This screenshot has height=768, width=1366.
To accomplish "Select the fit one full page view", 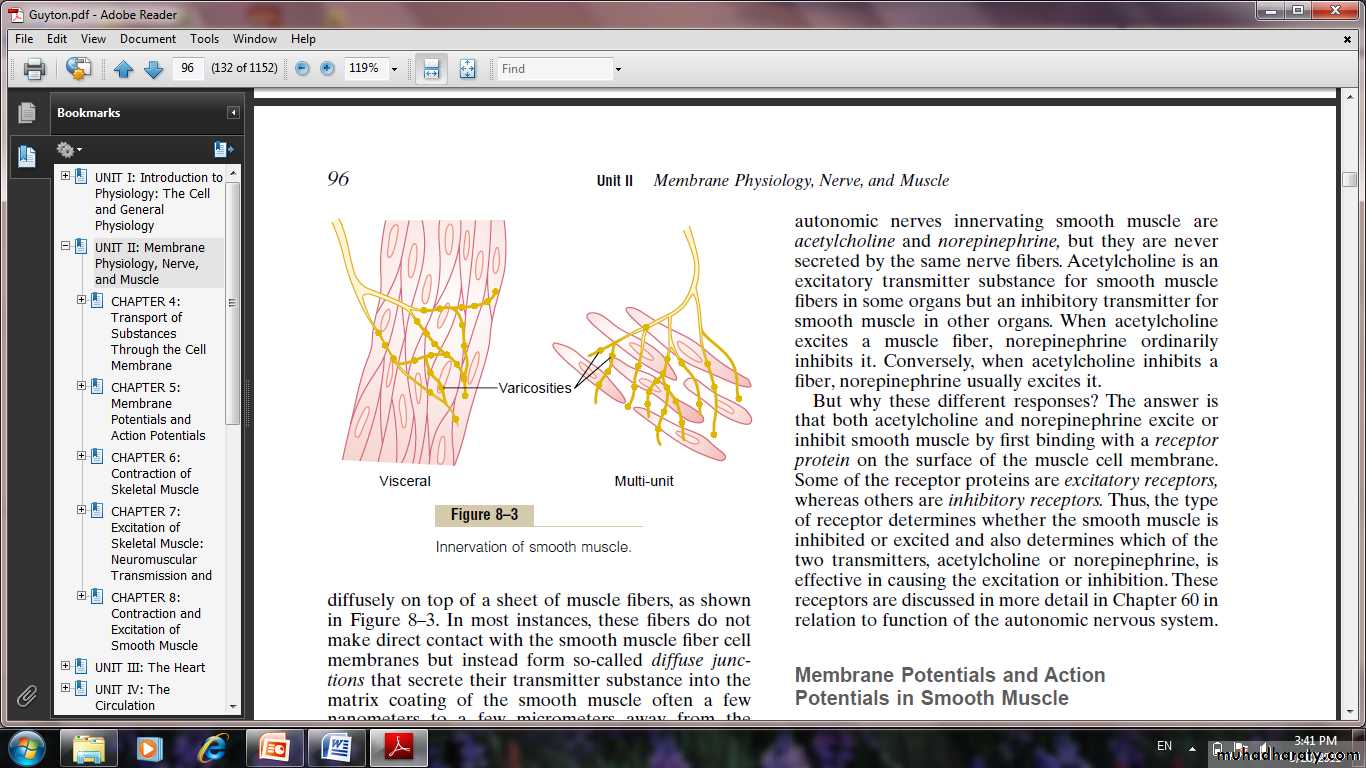I will point(467,69).
